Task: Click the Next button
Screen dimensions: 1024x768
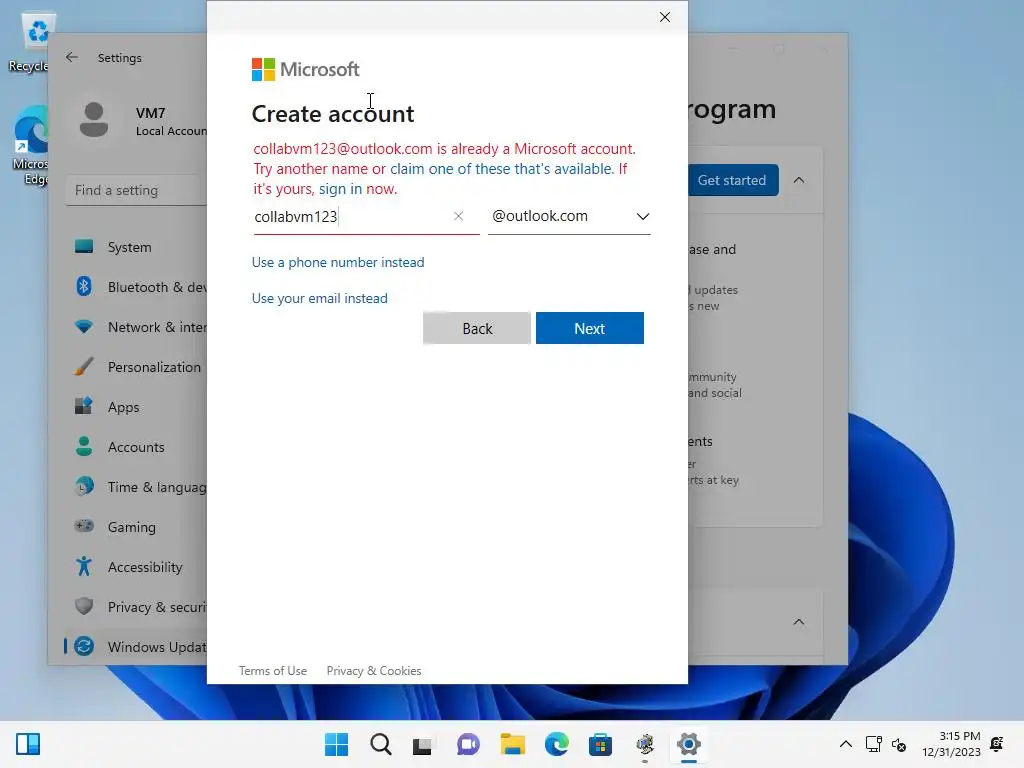Action: (x=590, y=328)
